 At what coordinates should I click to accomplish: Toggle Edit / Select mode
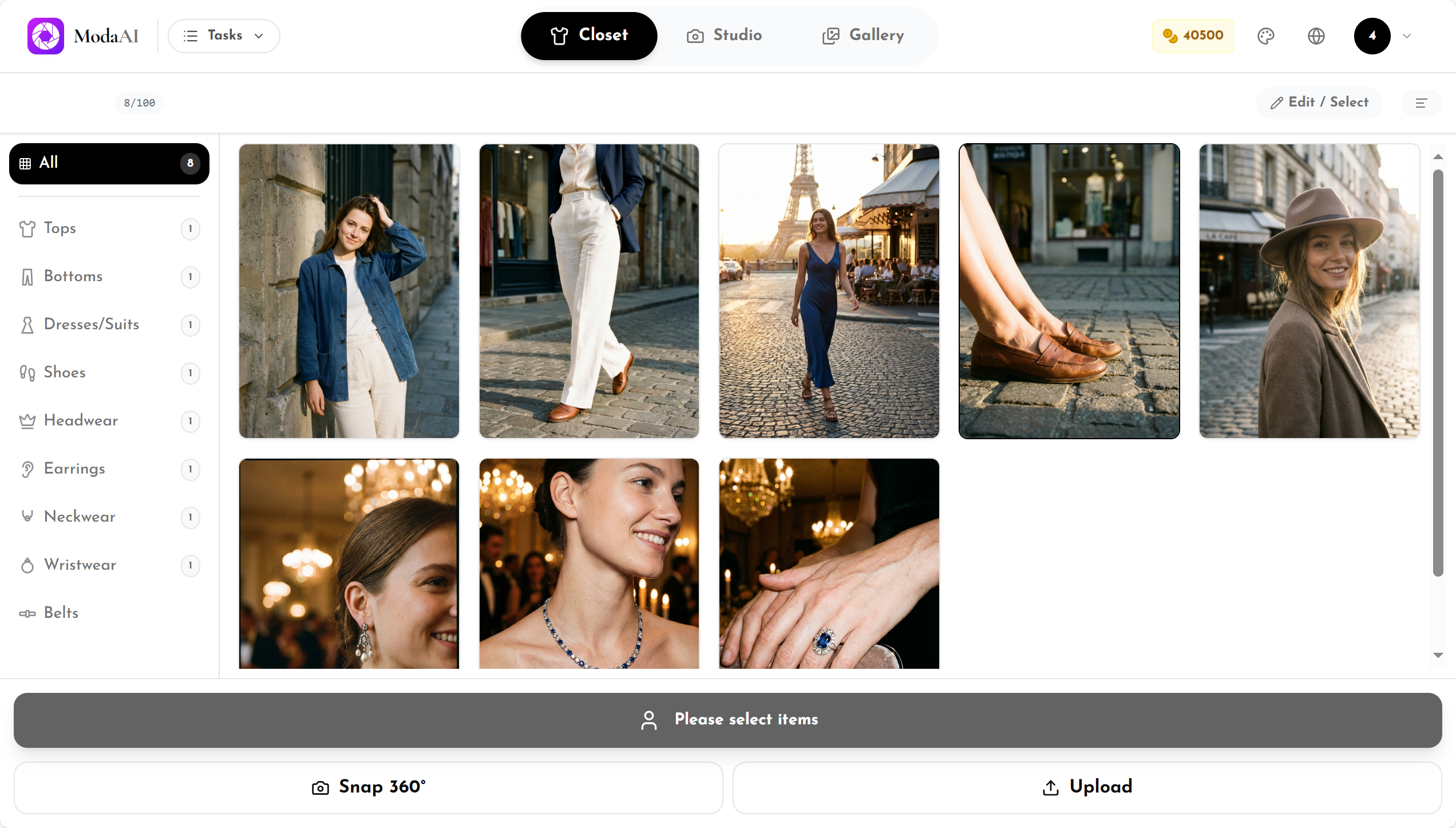[x=1319, y=102]
